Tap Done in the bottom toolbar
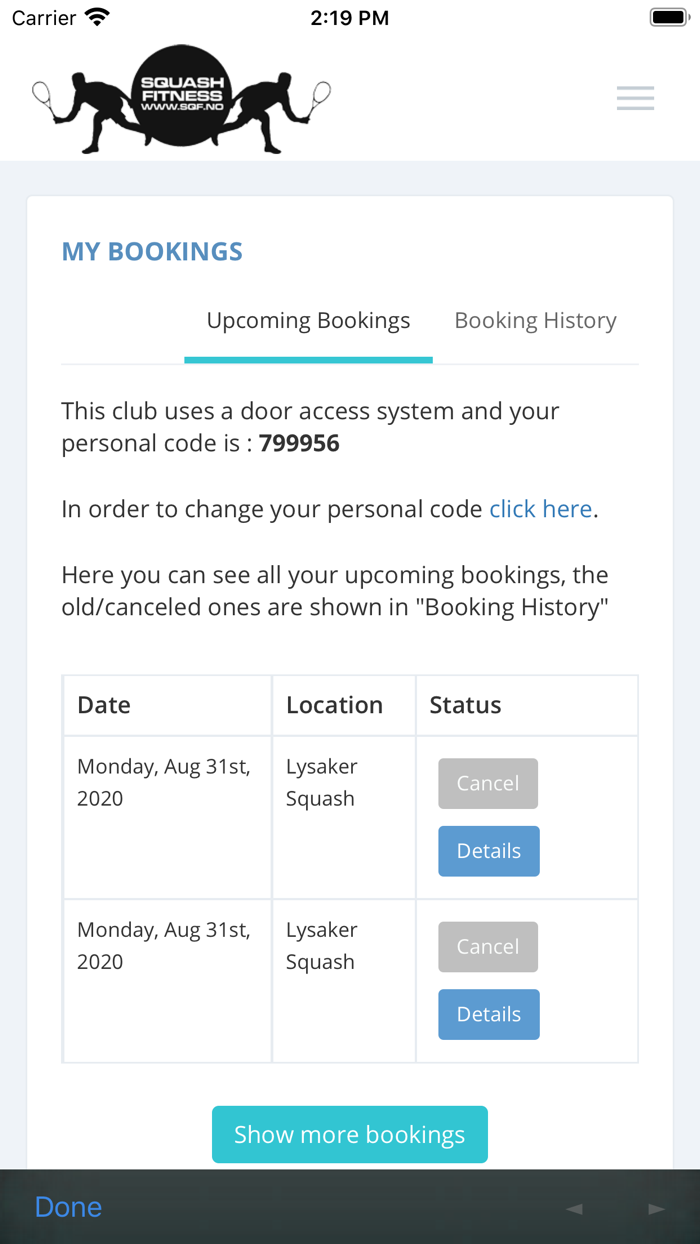Viewport: 700px width, 1244px height. [x=68, y=1207]
